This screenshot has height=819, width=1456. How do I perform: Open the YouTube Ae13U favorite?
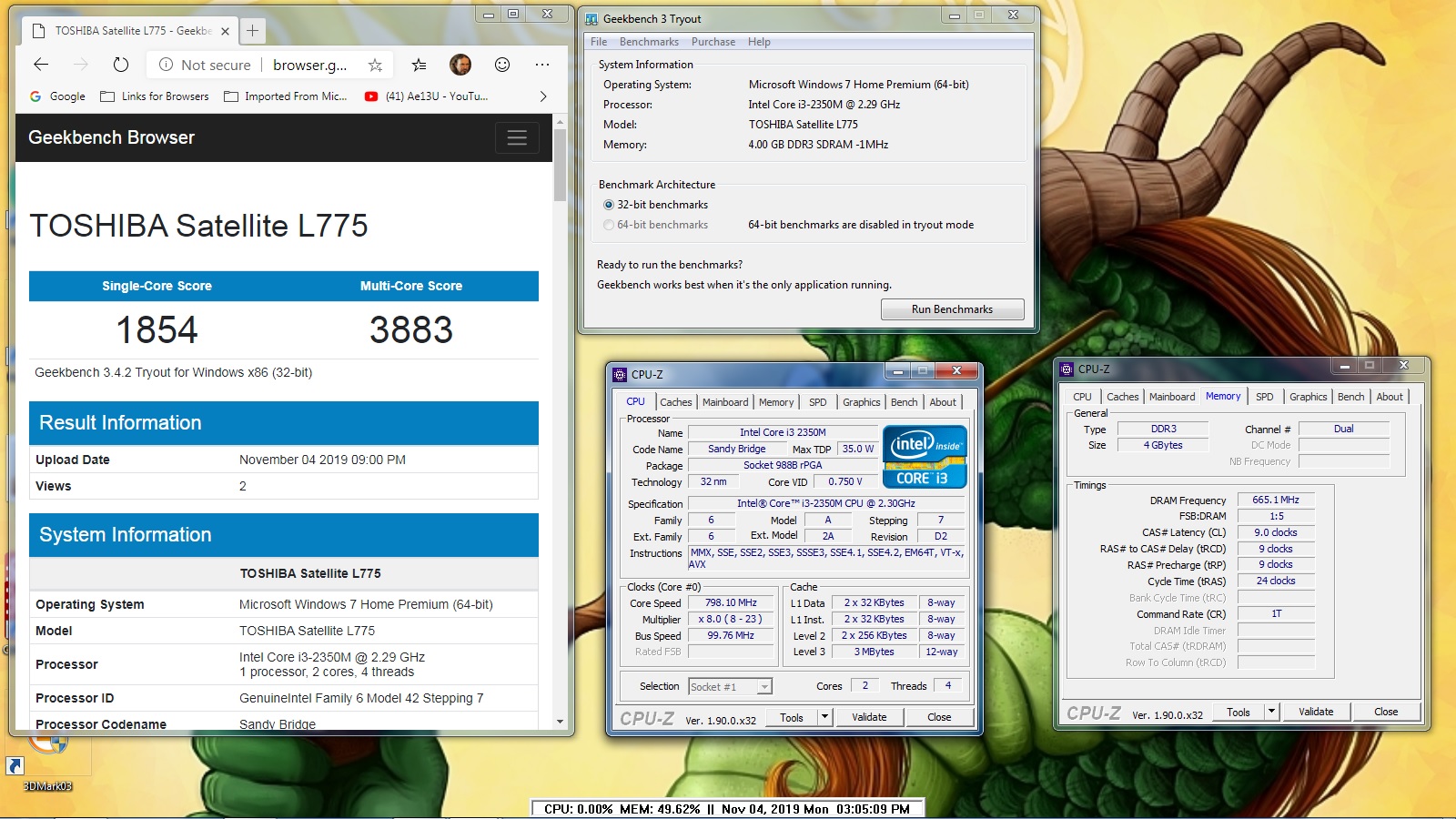(x=426, y=96)
